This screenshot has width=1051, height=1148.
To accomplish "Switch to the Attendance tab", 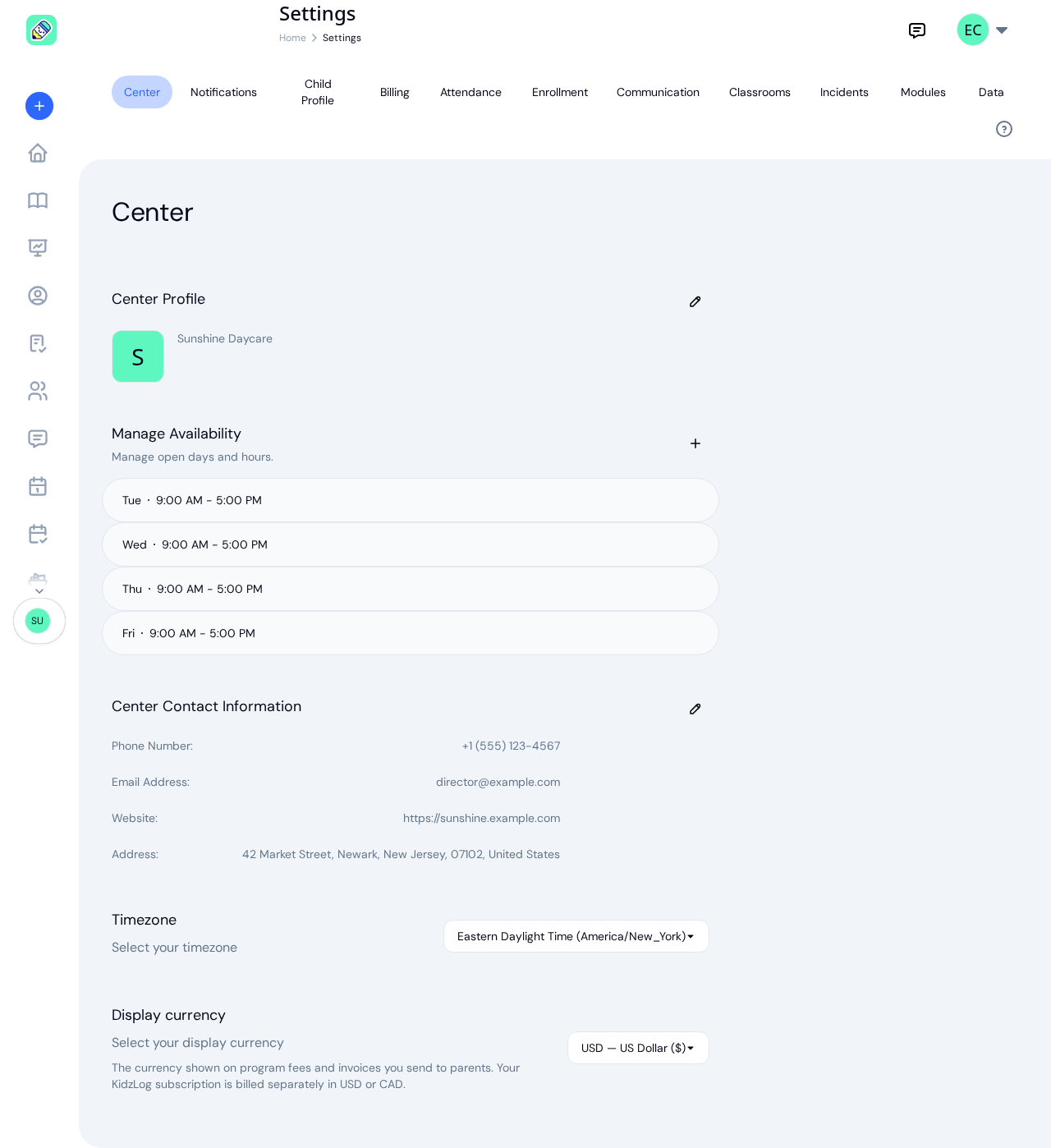I will click(x=470, y=92).
